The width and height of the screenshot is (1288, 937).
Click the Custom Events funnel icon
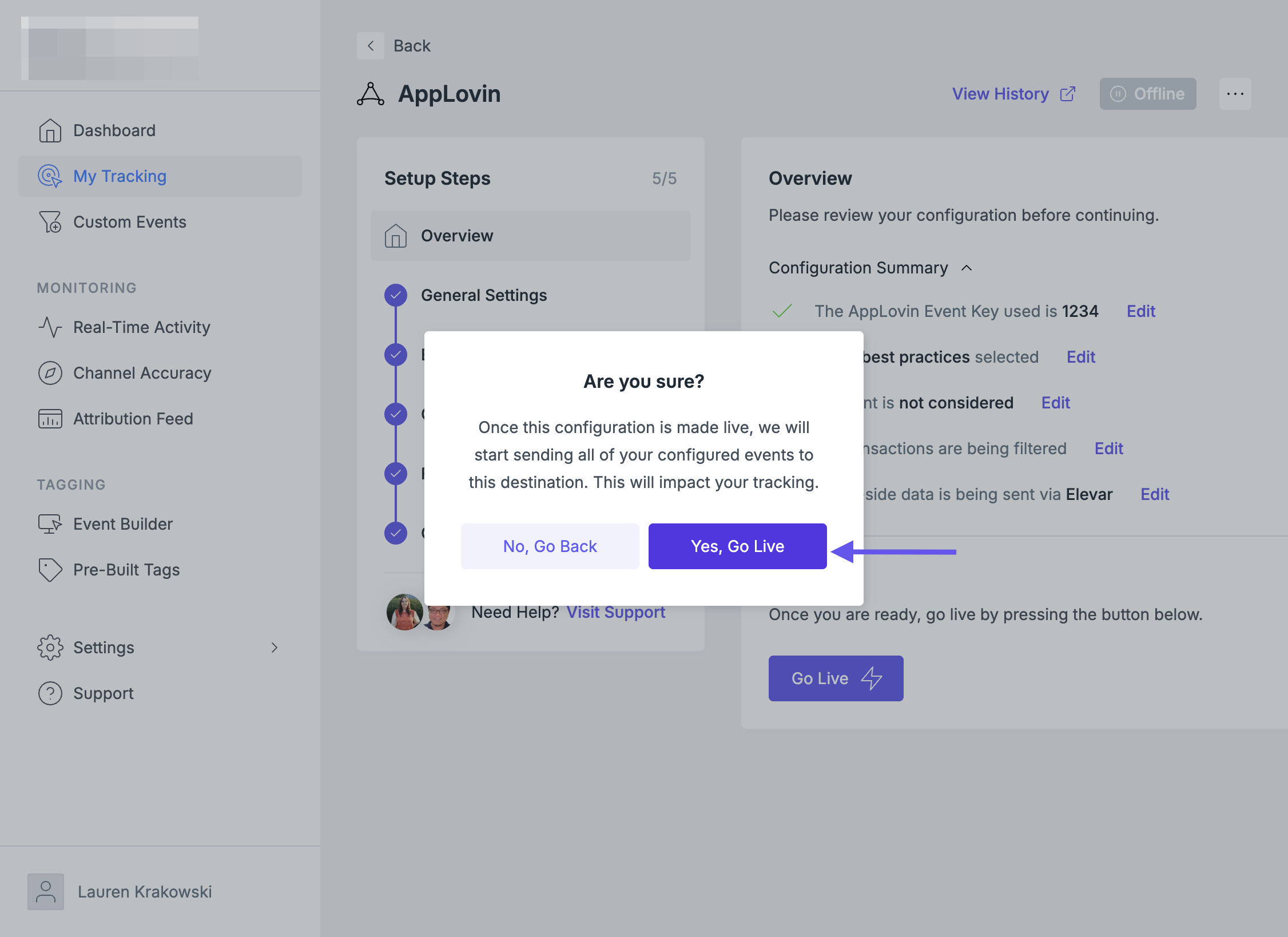pos(50,222)
